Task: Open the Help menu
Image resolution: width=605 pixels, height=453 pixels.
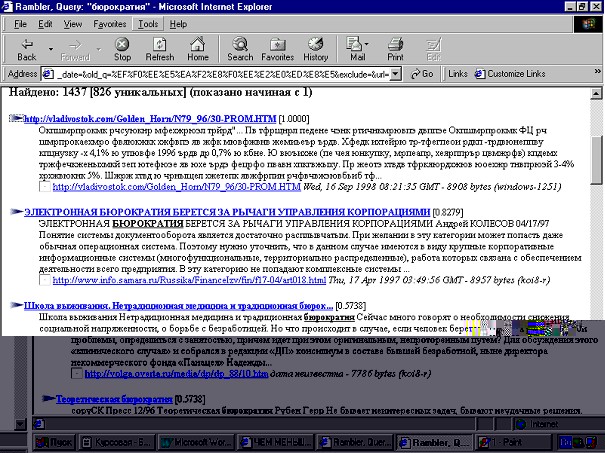Action: pos(178,24)
